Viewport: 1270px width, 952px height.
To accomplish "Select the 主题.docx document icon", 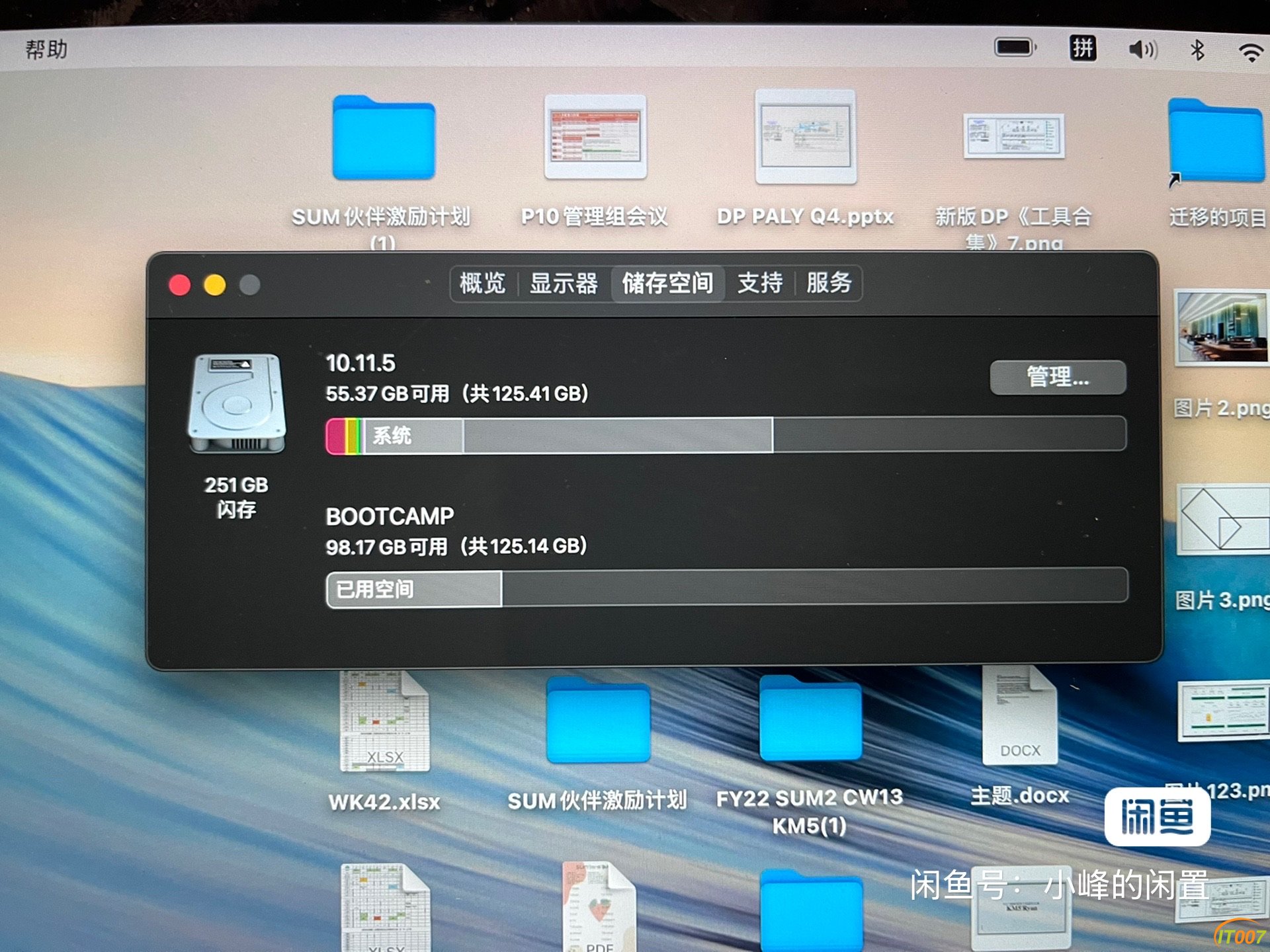I will (x=1019, y=715).
